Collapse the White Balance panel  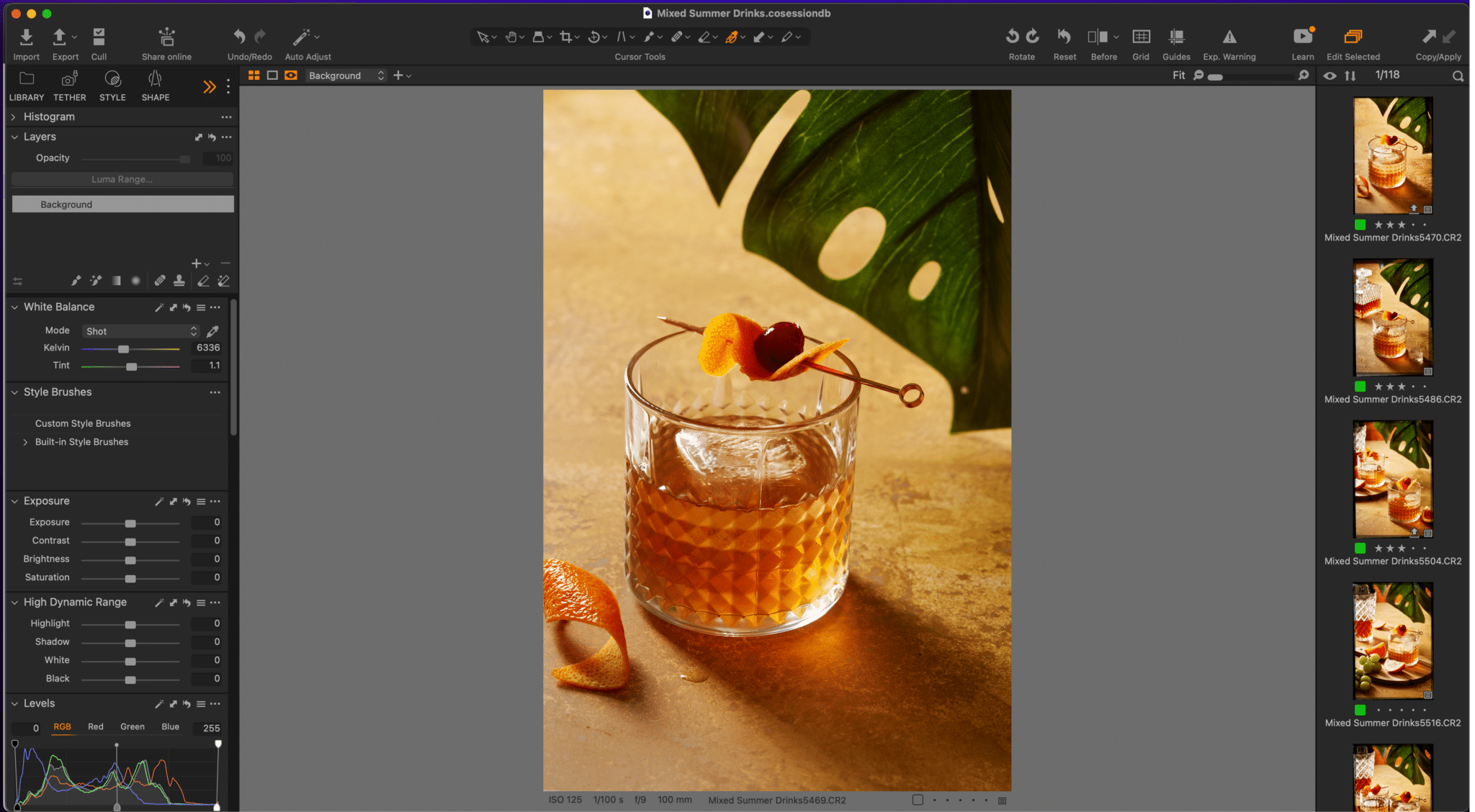click(14, 307)
